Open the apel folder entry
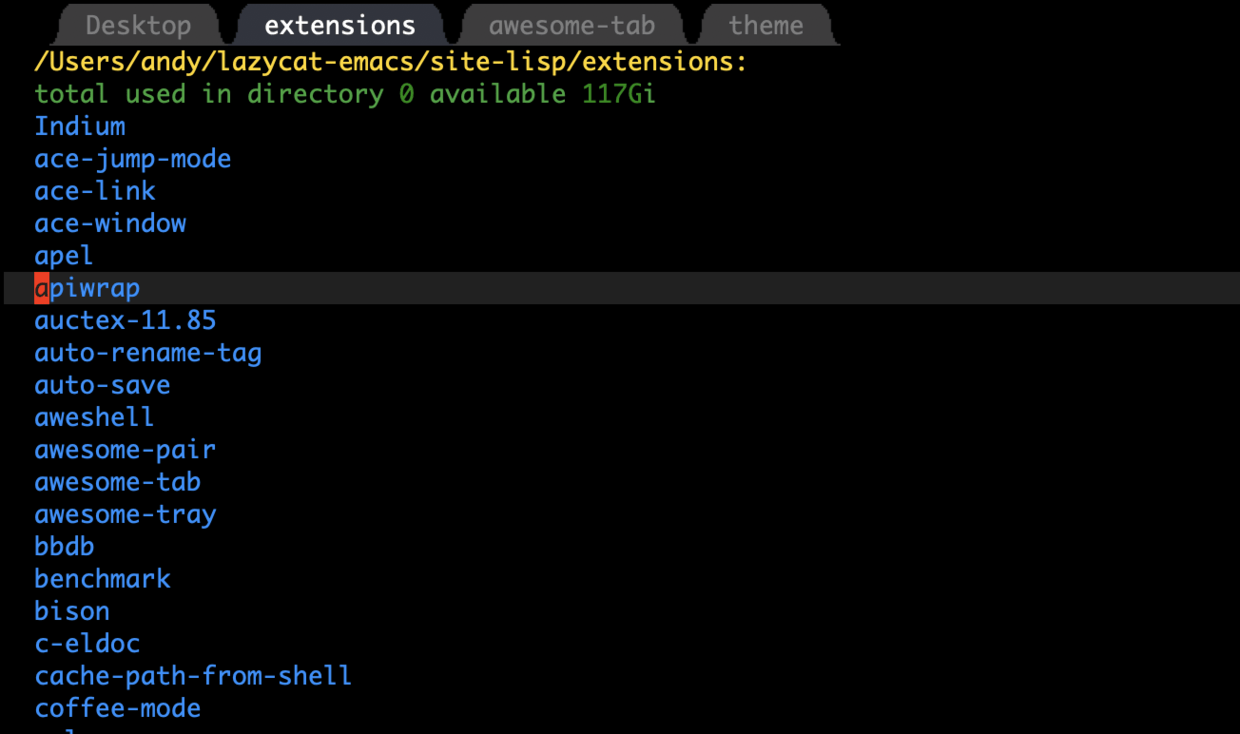The height and width of the screenshot is (734, 1240). point(64,256)
